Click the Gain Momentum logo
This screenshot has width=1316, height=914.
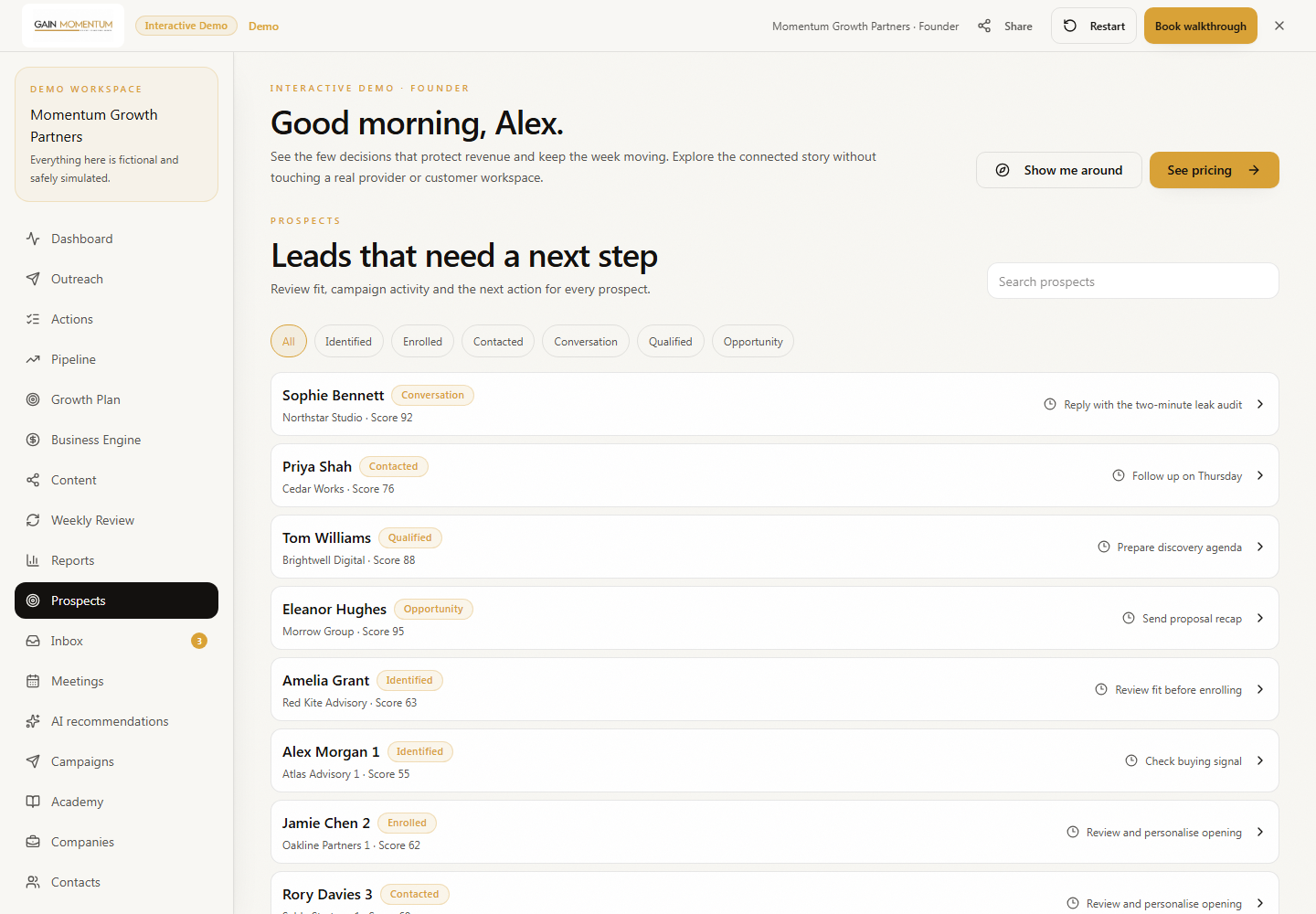[73, 26]
